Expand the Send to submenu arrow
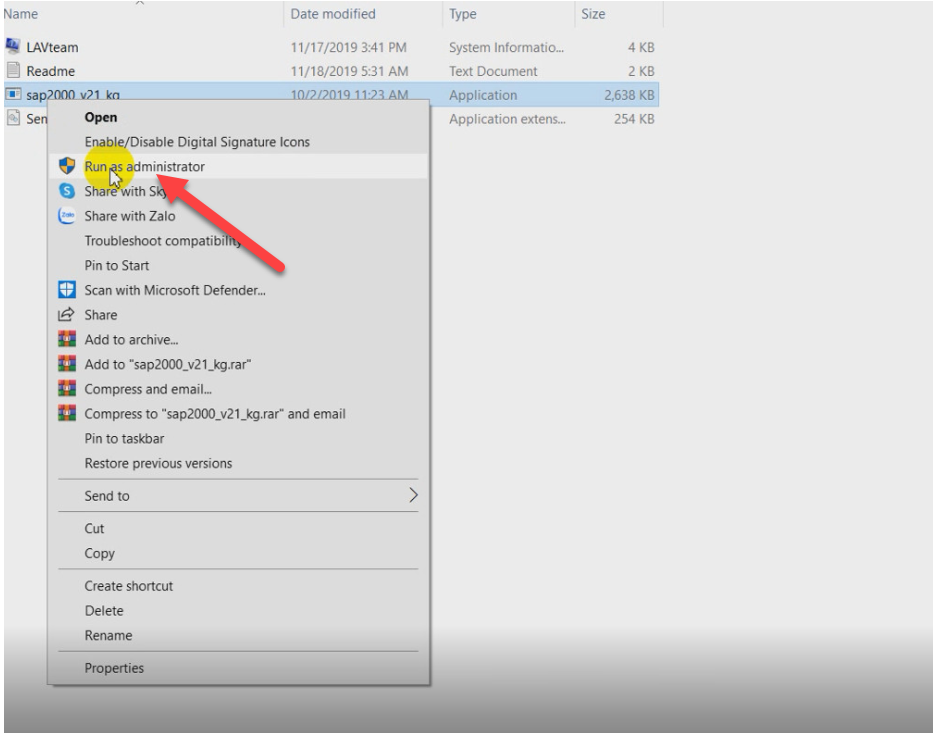Screen dimensions: 933x733 (413, 495)
